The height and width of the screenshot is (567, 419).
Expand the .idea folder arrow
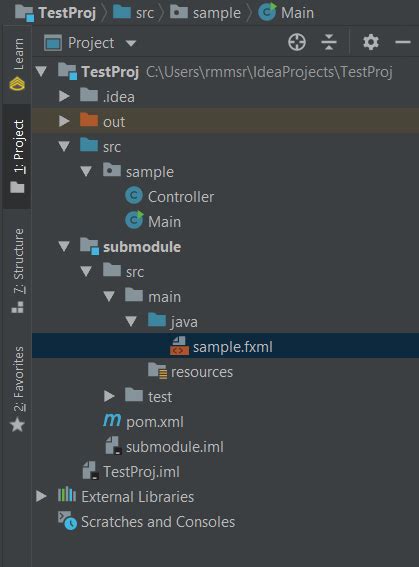[x=64, y=96]
